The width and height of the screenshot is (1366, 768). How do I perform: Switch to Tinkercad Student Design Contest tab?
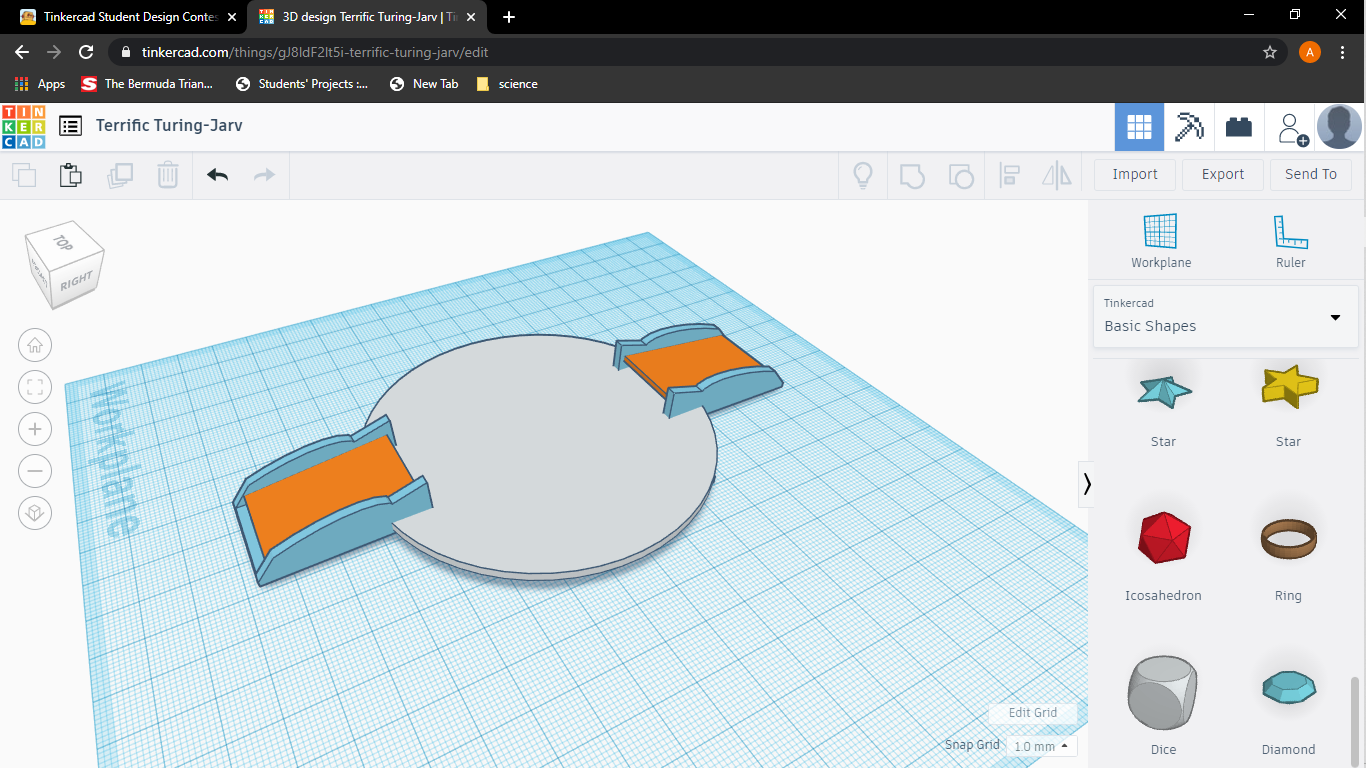point(130,17)
